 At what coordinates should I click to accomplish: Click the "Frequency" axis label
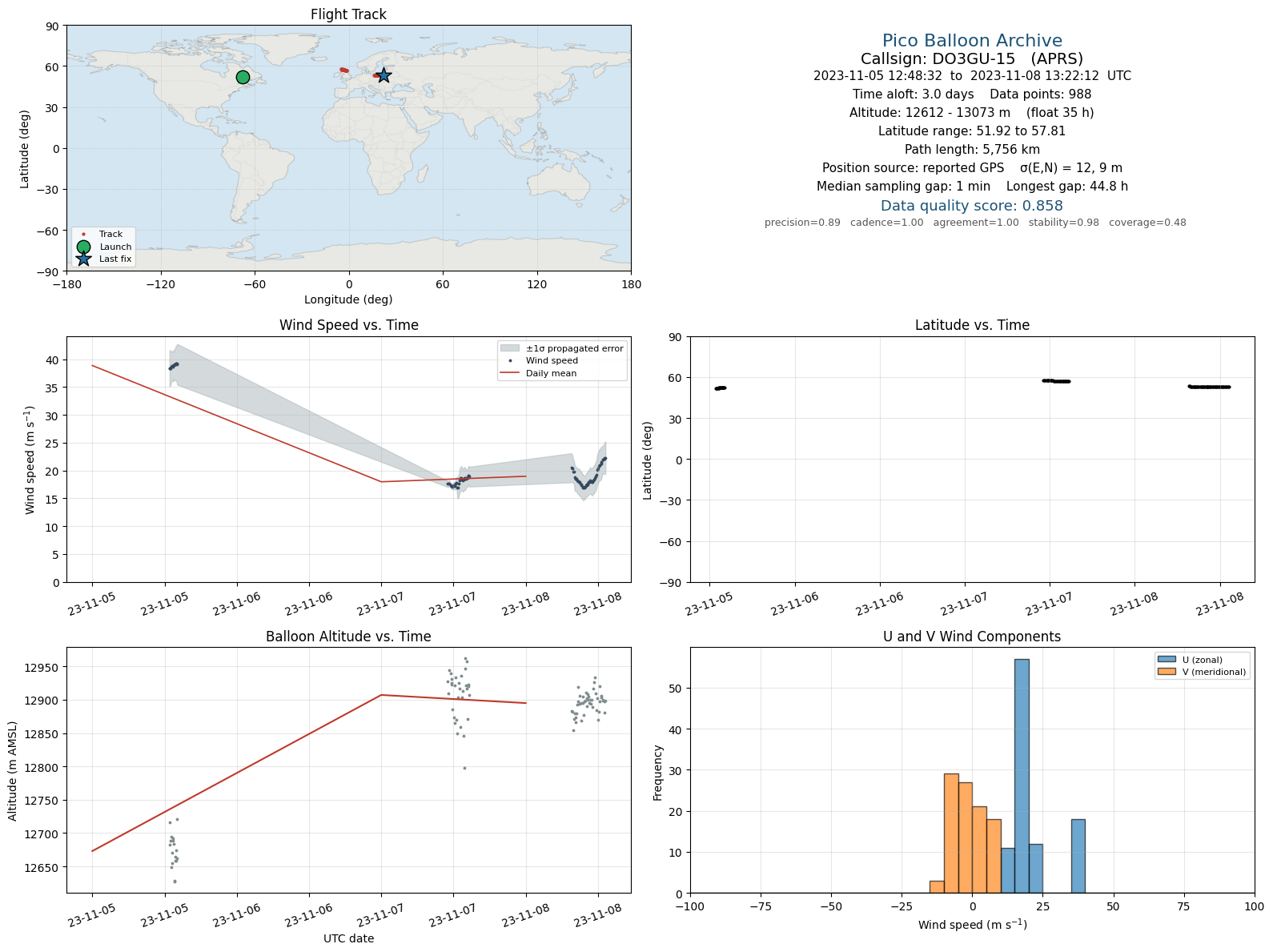point(658,773)
